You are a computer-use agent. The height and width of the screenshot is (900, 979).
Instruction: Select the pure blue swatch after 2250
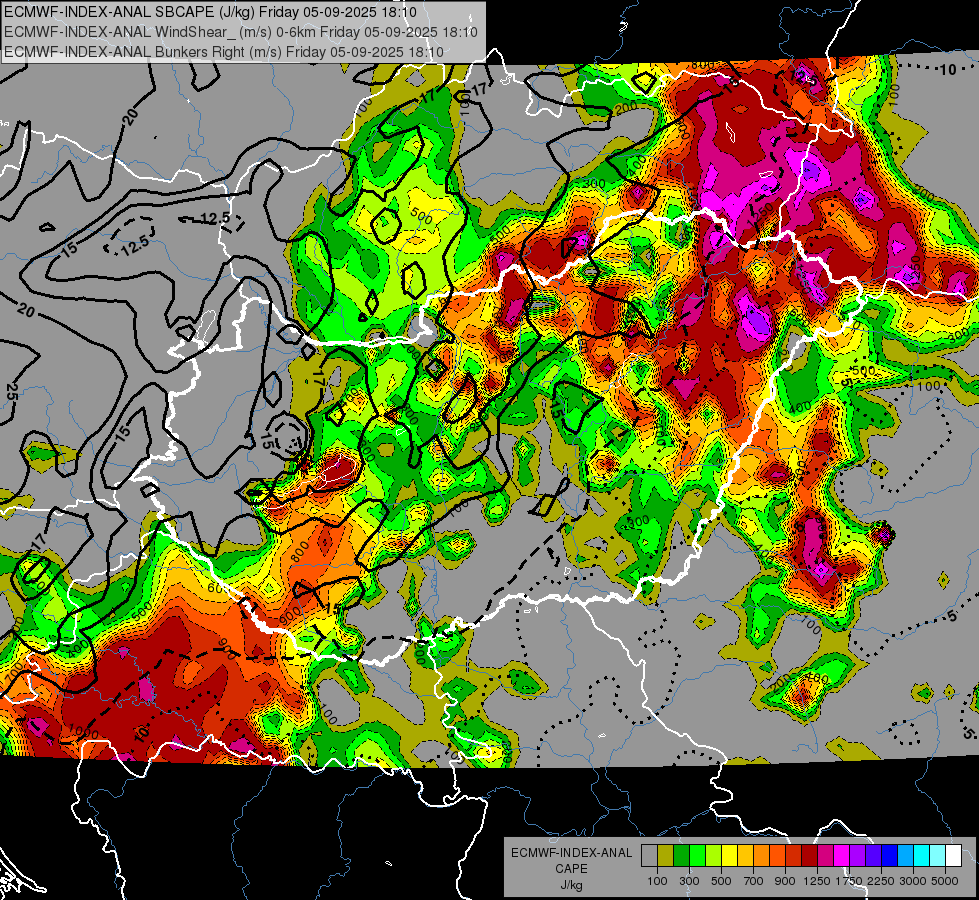pyautogui.click(x=890, y=855)
